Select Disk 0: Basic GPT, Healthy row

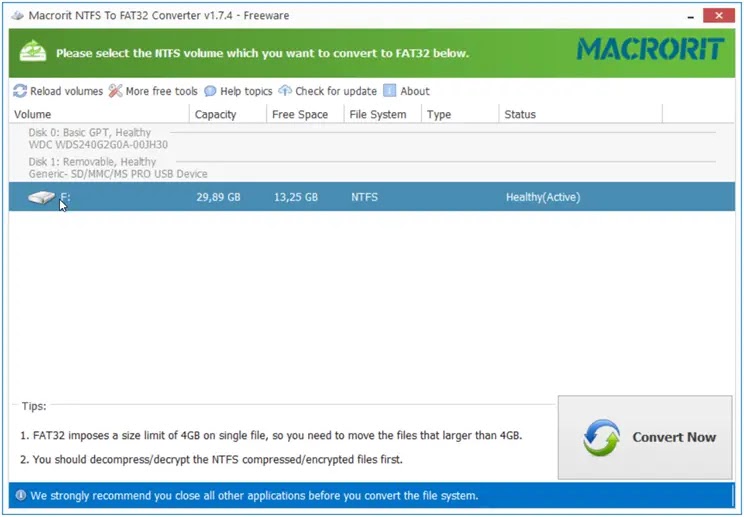coord(90,132)
